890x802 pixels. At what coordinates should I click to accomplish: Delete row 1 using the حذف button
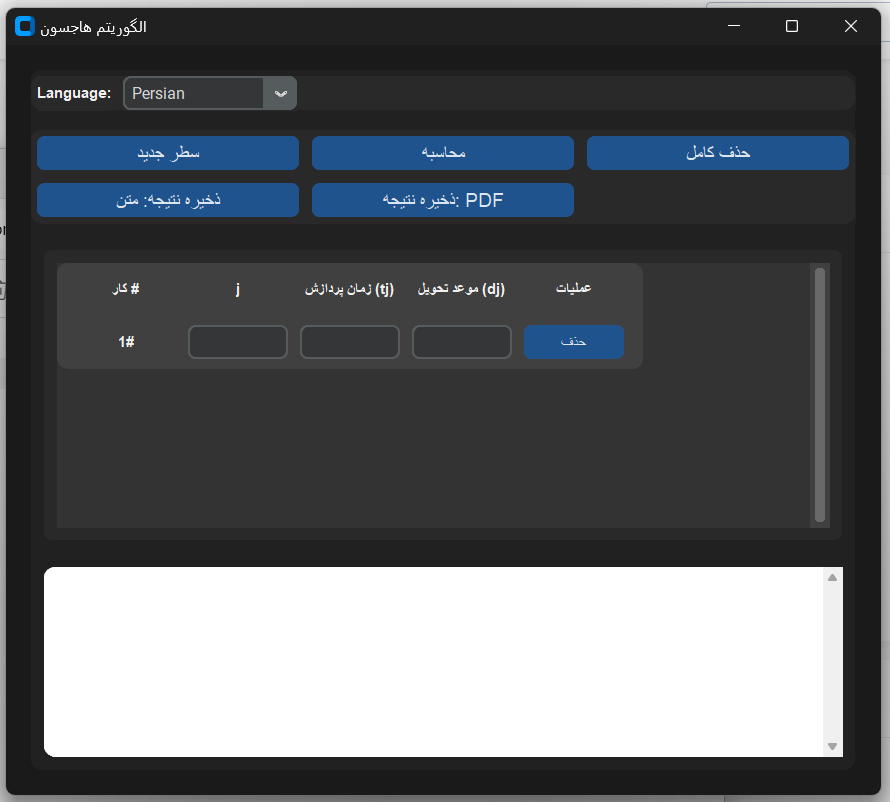[574, 342]
